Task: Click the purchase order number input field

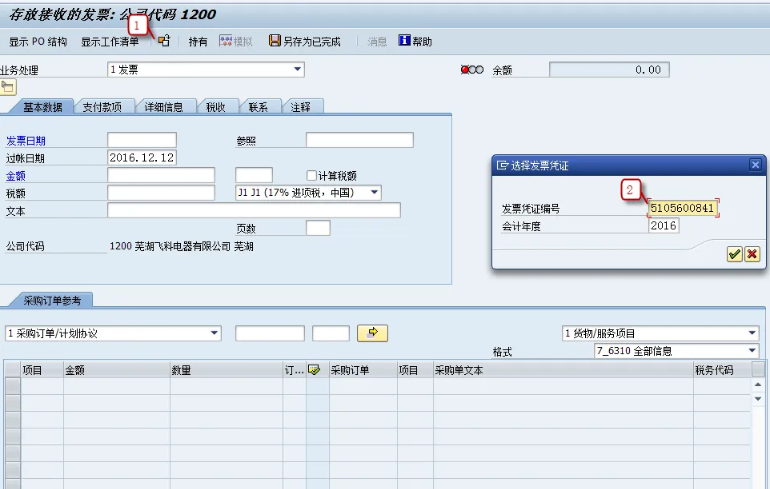Action: click(x=270, y=333)
